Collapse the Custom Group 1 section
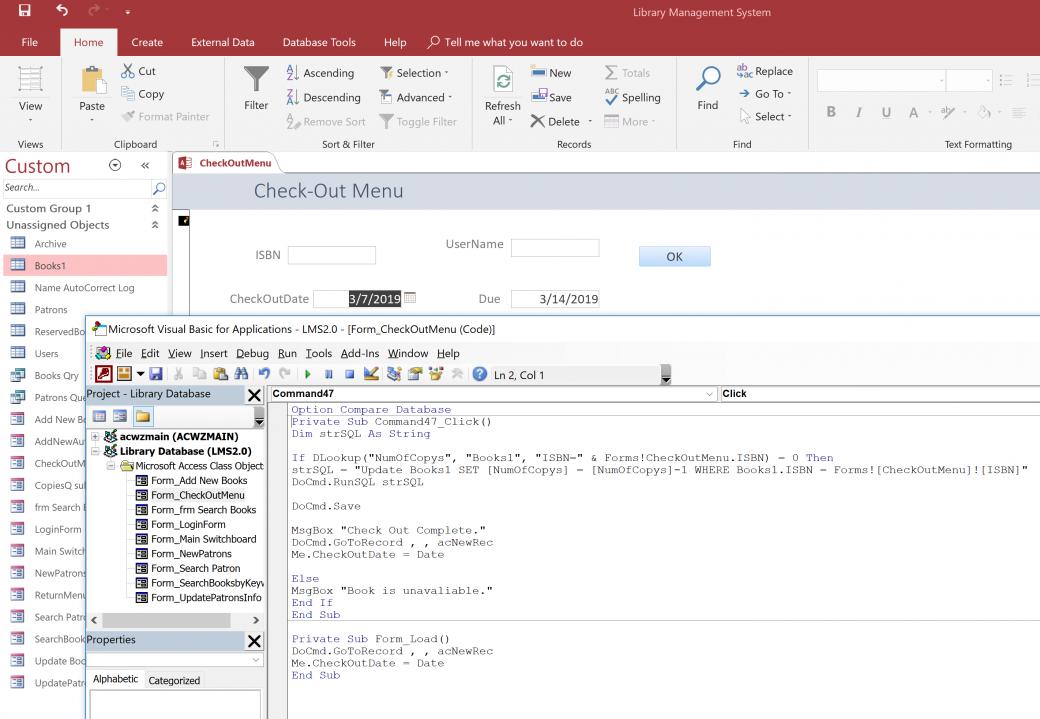Screen dimensions: 1040x719 coord(155,208)
